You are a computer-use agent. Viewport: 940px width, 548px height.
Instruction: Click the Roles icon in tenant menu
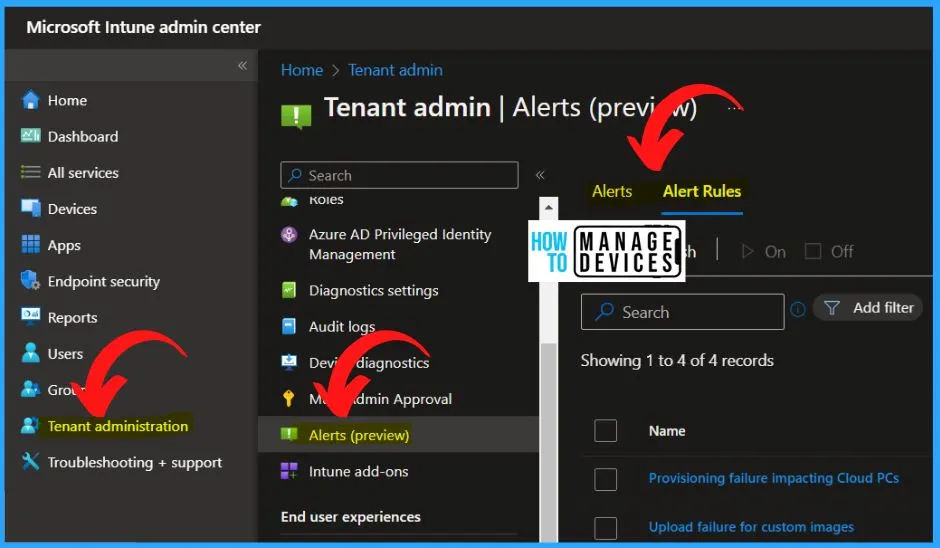pyautogui.click(x=289, y=201)
